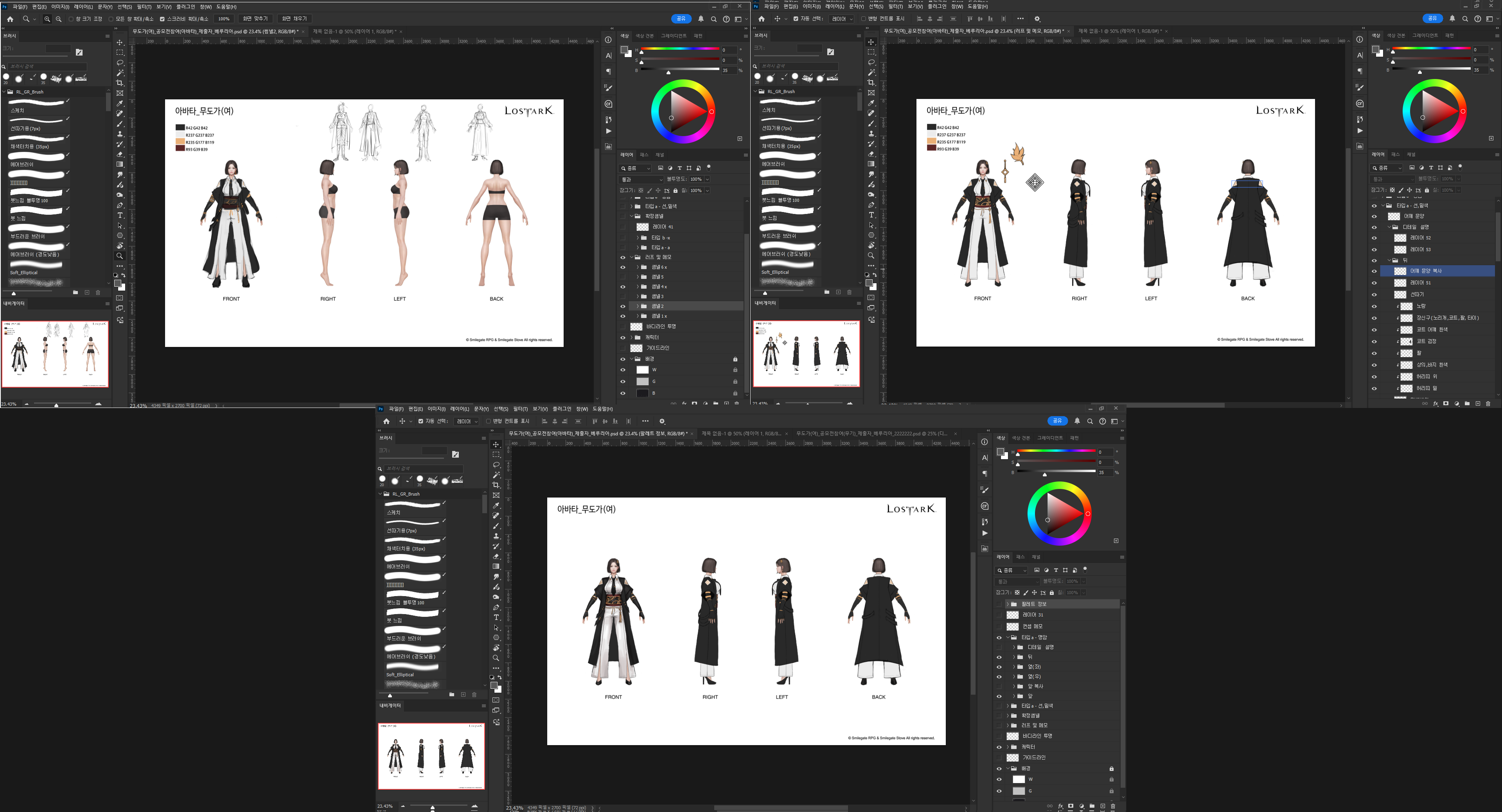
Task: Hide '어깨 문양 복사' layer in top-right window
Action: [1374, 271]
